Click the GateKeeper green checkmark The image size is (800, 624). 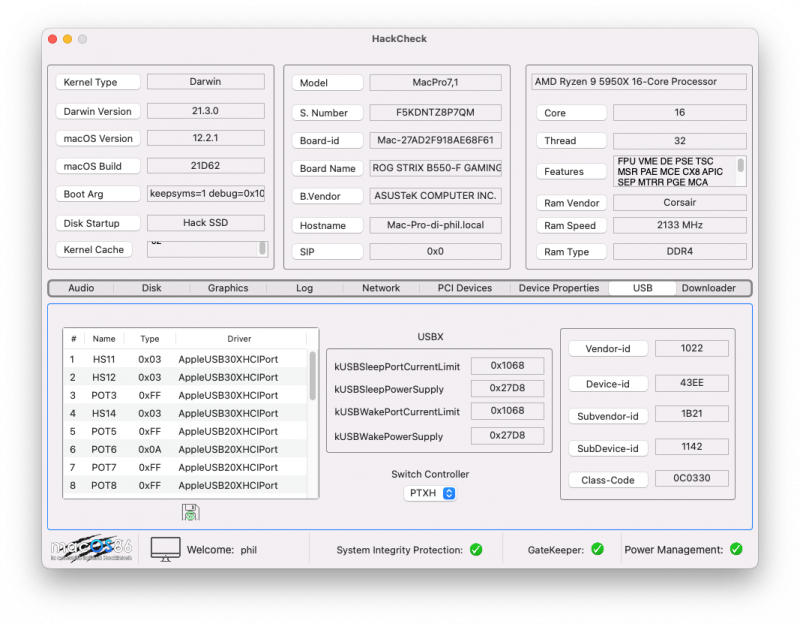point(597,549)
